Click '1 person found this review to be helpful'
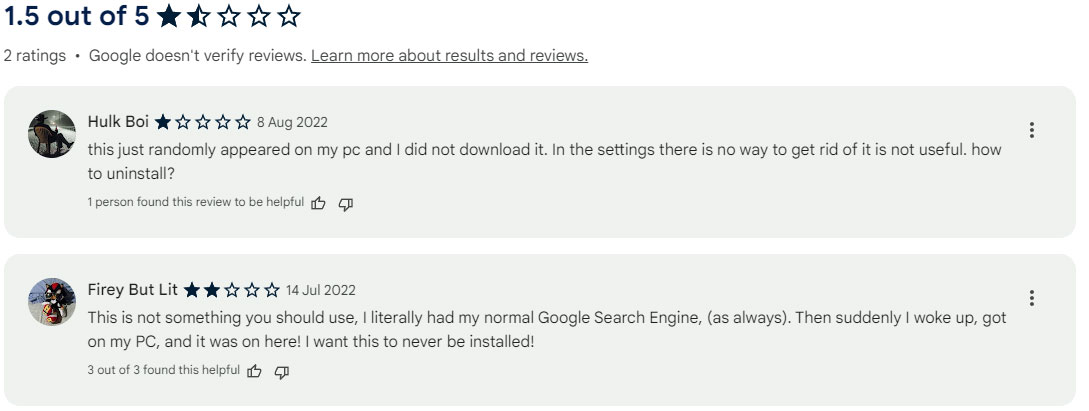This screenshot has height=411, width=1089. coord(195,202)
